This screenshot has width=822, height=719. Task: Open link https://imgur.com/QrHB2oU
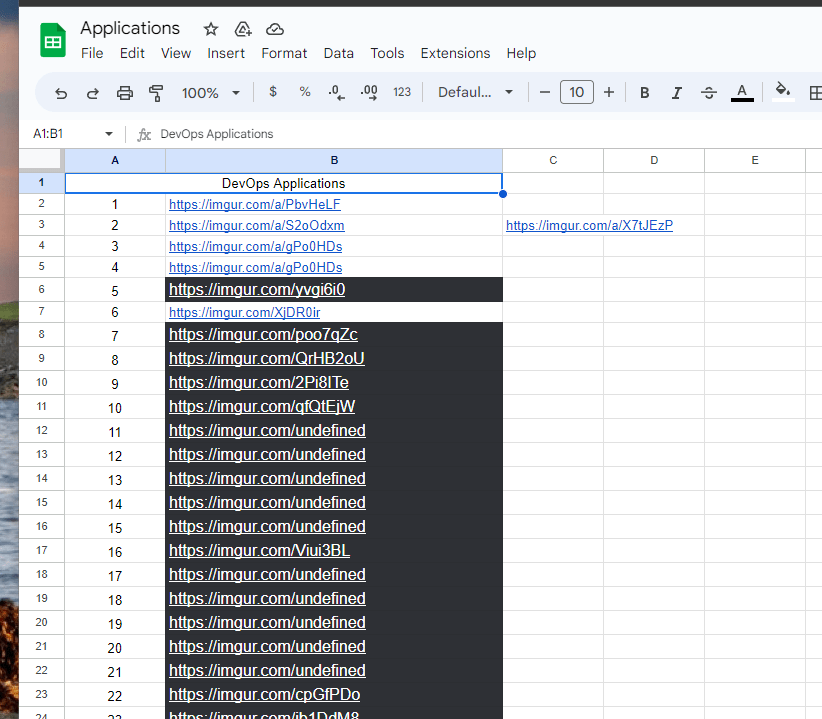(267, 358)
